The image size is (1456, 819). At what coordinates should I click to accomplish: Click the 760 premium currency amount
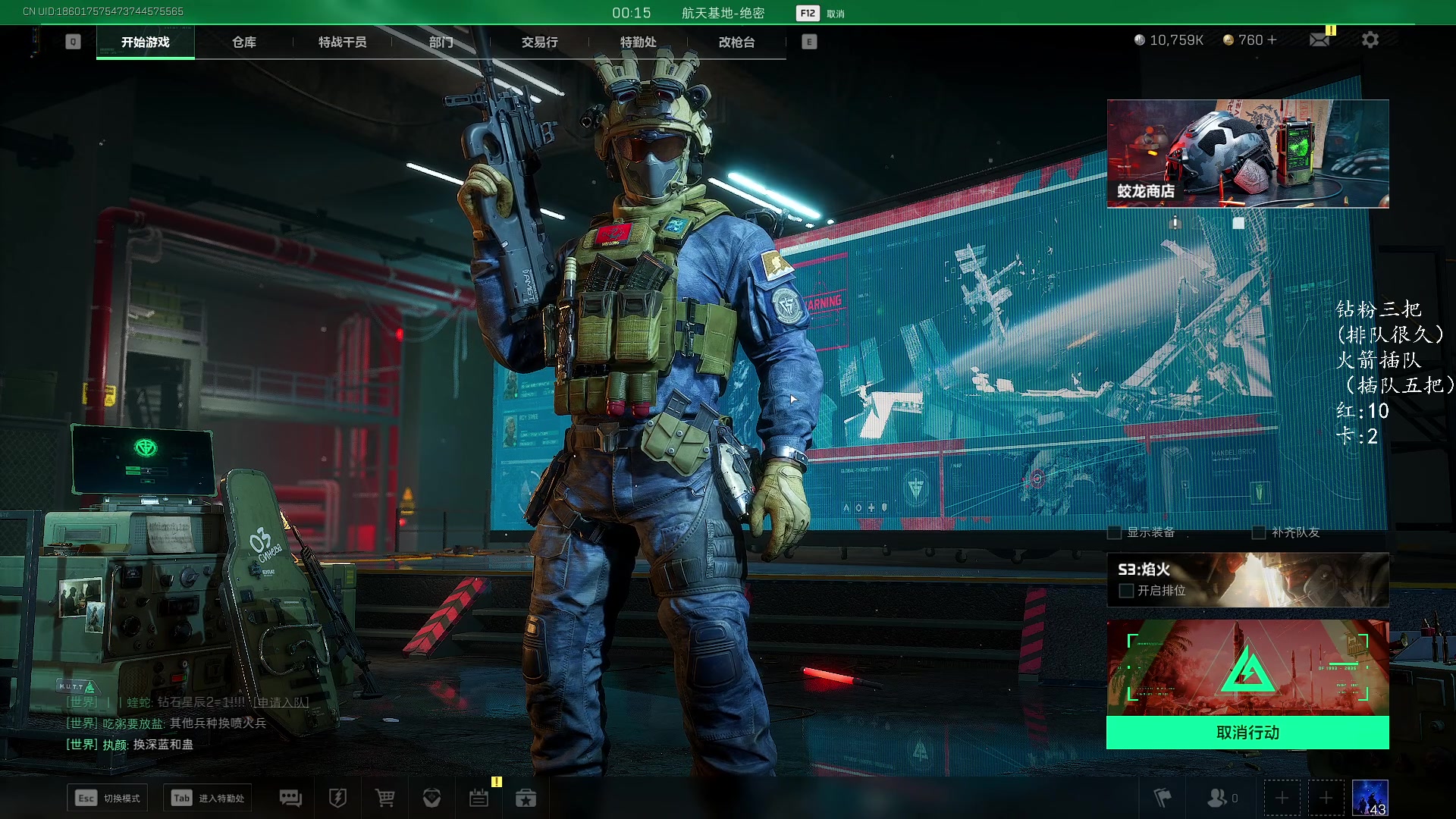(x=1250, y=39)
